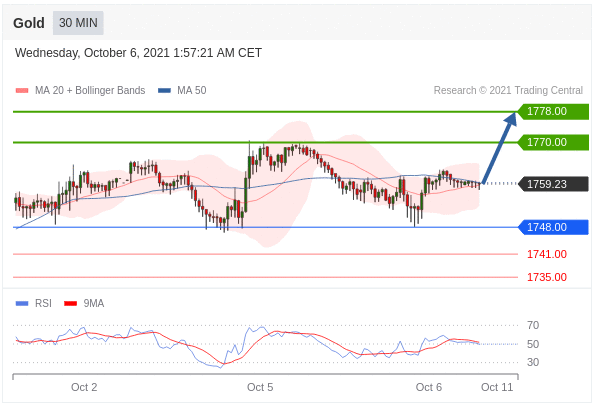The image size is (592, 409).
Task: Select the 1778.00 resistance price tag
Action: [553, 111]
